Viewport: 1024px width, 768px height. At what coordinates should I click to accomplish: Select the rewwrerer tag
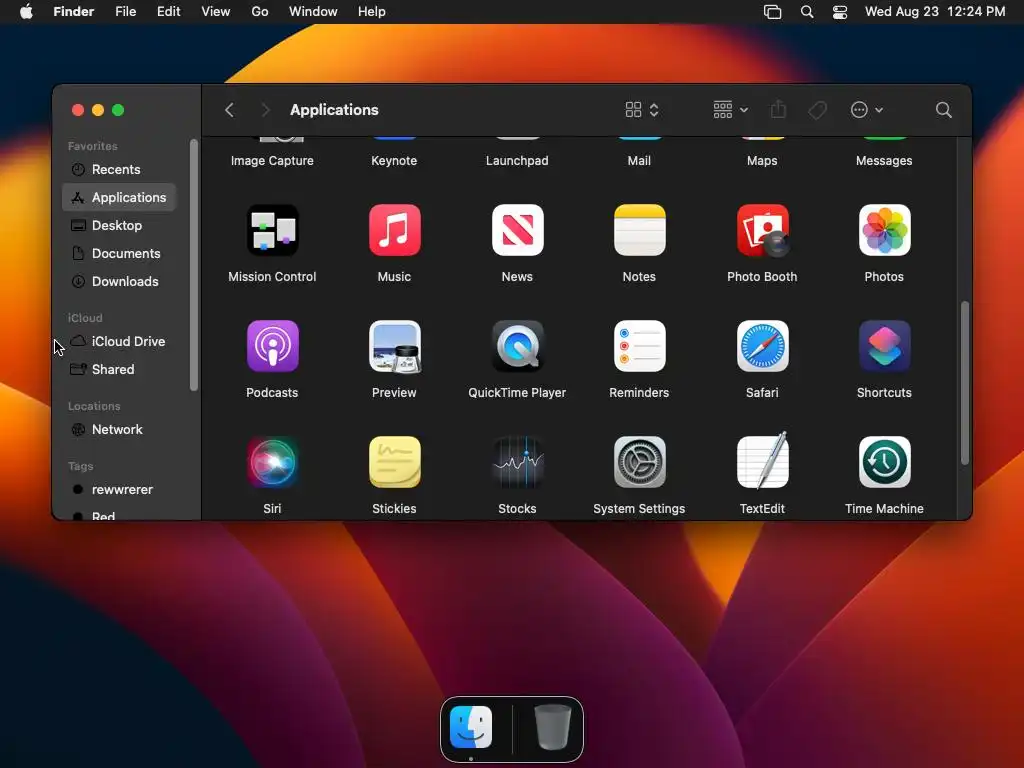[x=119, y=490]
